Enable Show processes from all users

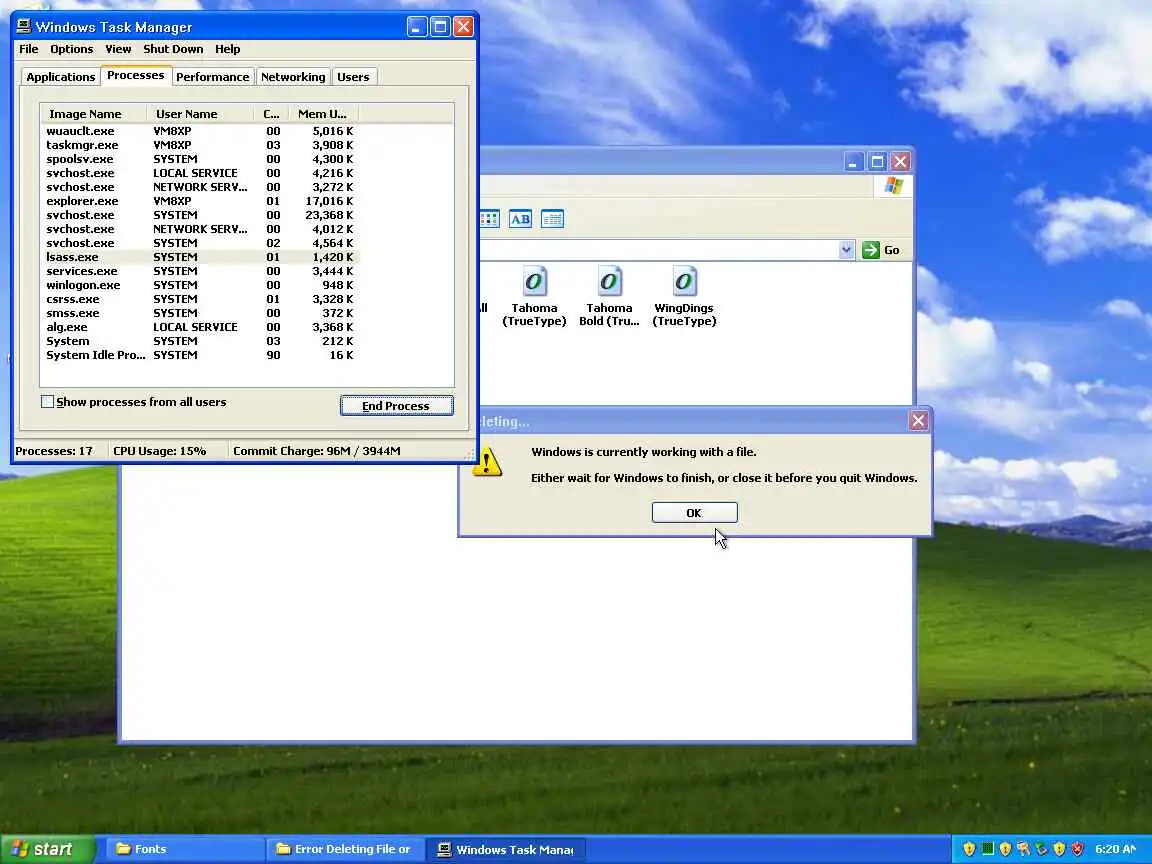tap(48, 402)
